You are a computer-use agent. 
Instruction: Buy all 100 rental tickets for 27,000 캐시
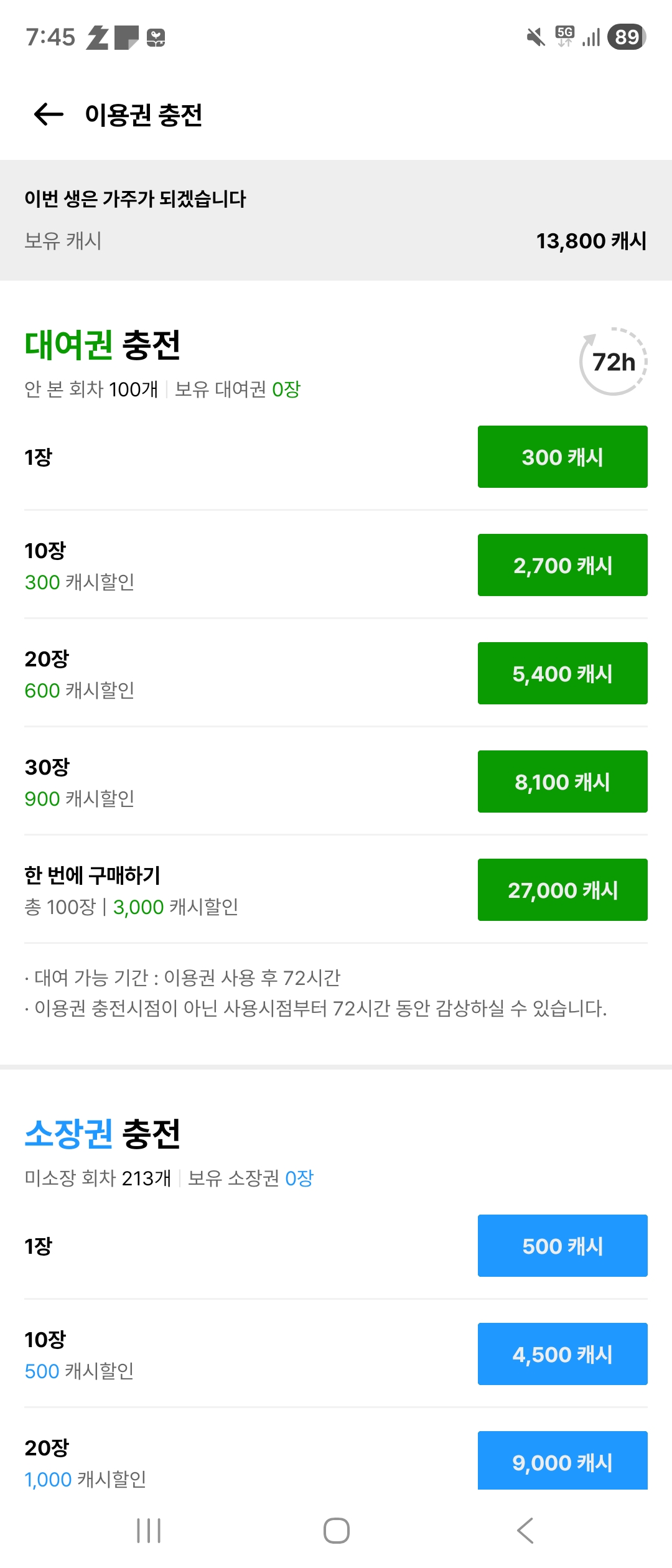point(562,890)
